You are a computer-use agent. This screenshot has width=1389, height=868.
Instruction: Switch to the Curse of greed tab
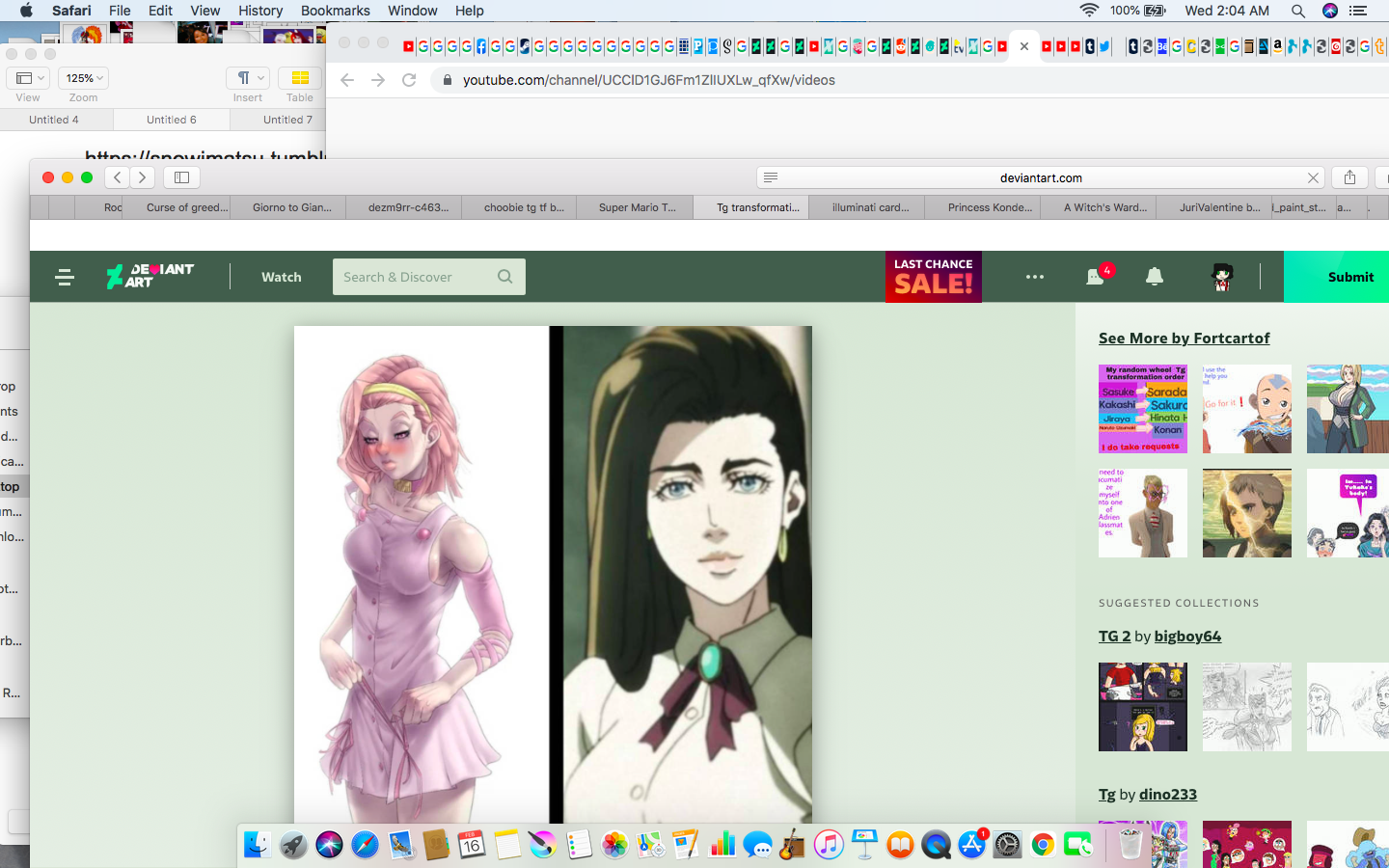click(187, 207)
